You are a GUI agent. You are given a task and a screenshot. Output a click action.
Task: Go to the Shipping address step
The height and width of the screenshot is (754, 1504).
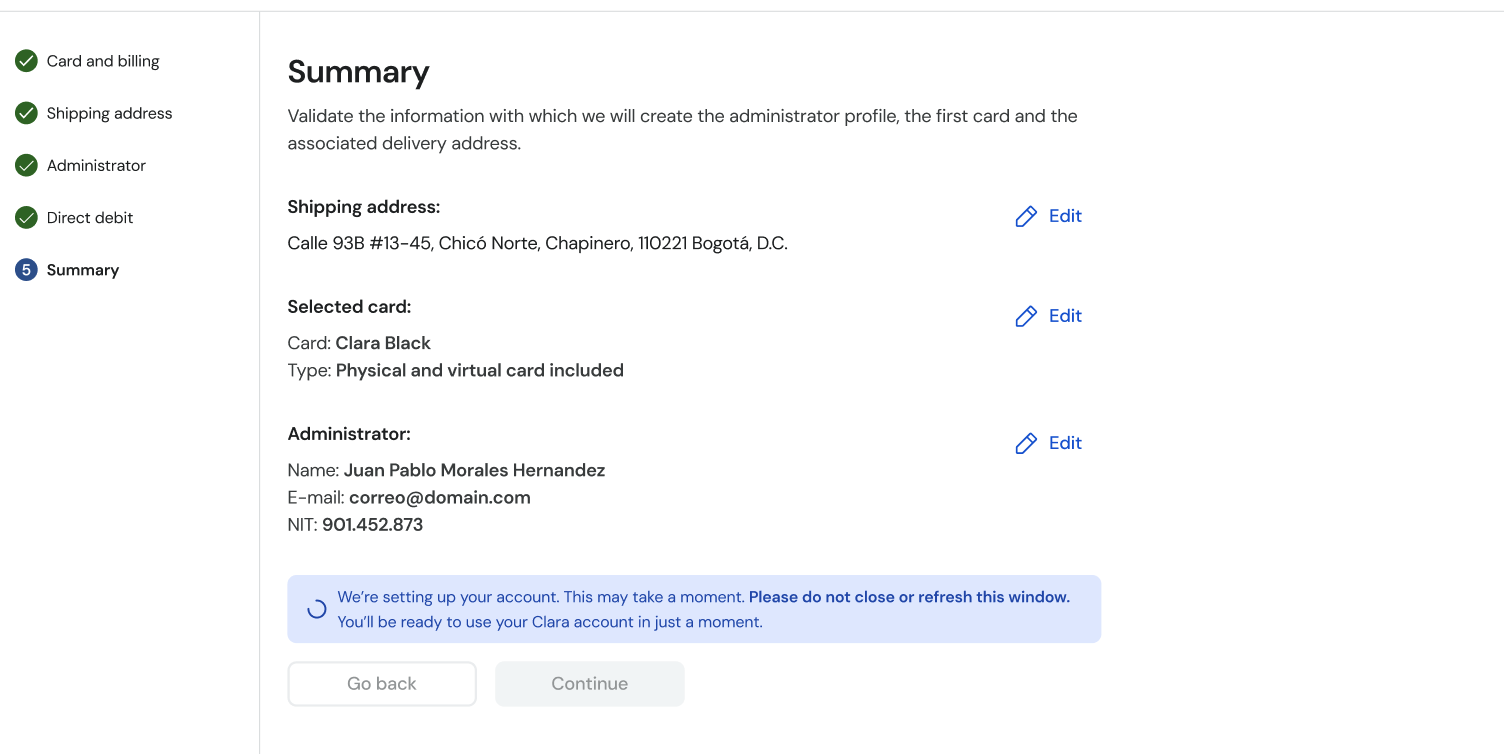tap(109, 113)
